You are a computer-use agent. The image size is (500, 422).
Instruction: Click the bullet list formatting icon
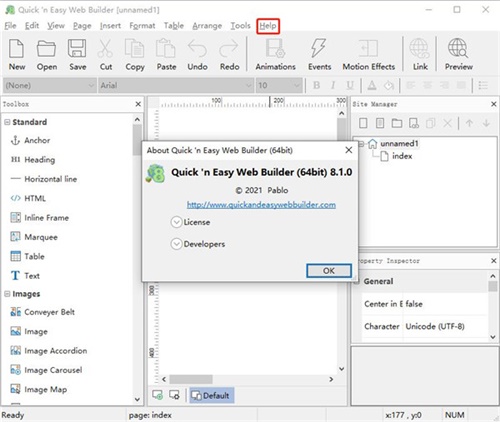[483, 86]
